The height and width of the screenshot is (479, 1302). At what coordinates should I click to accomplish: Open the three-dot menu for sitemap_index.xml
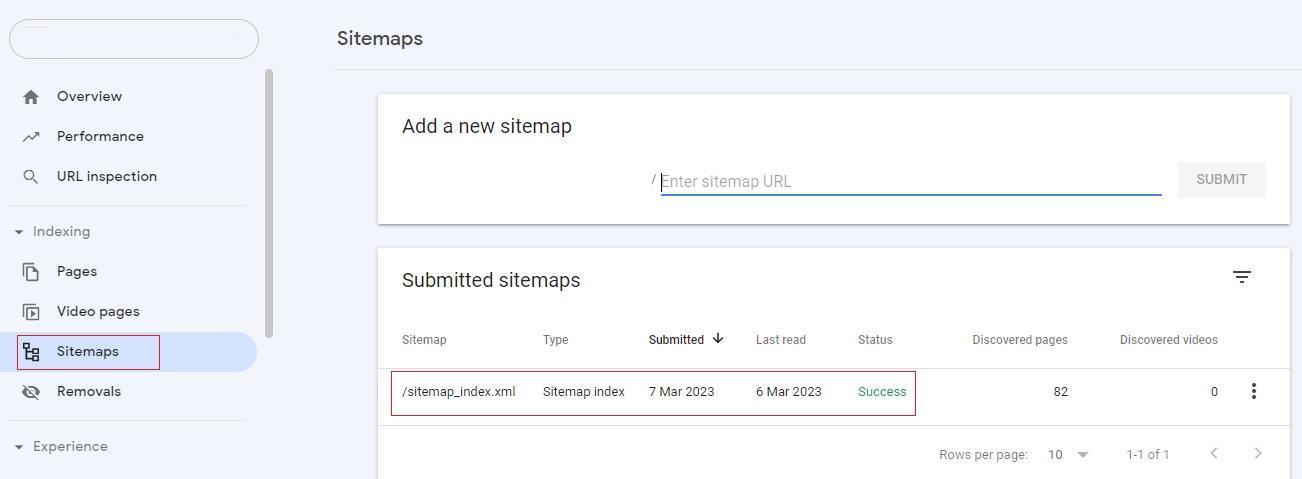(1253, 391)
